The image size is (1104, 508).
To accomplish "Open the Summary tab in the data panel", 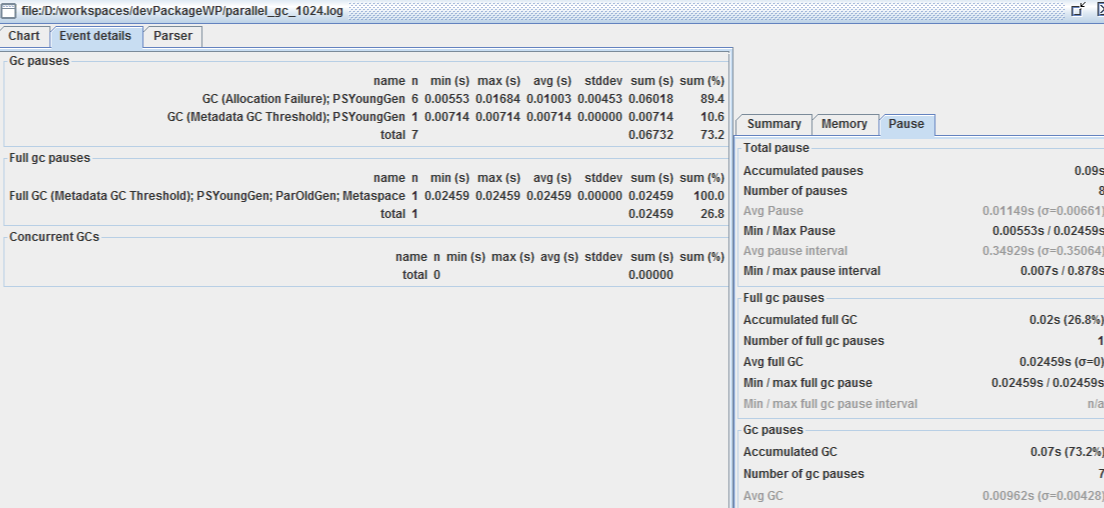I will point(774,124).
